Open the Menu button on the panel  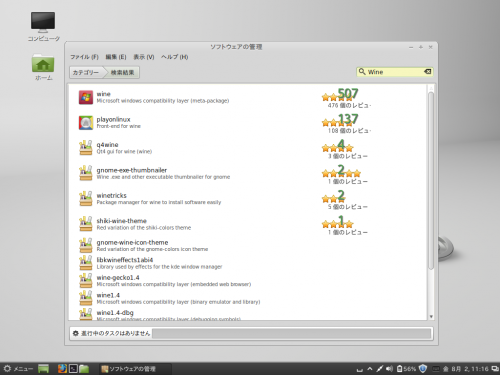pos(18,369)
